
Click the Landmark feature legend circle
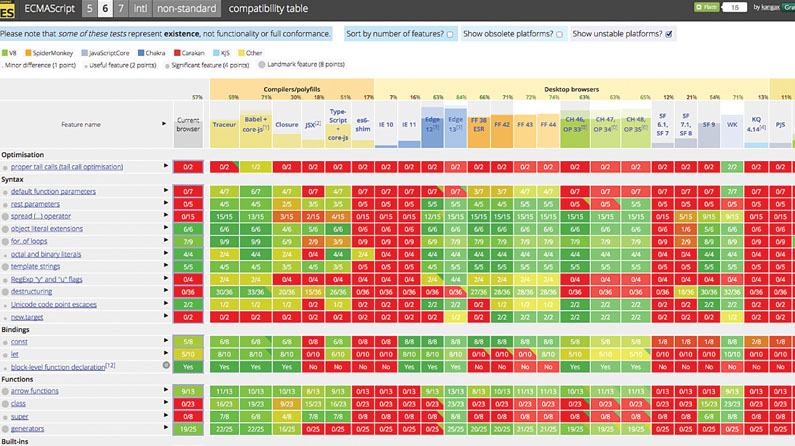pos(262,64)
